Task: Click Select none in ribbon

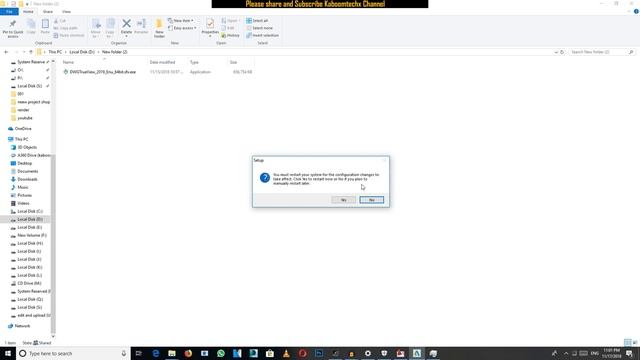Action: pos(259,28)
